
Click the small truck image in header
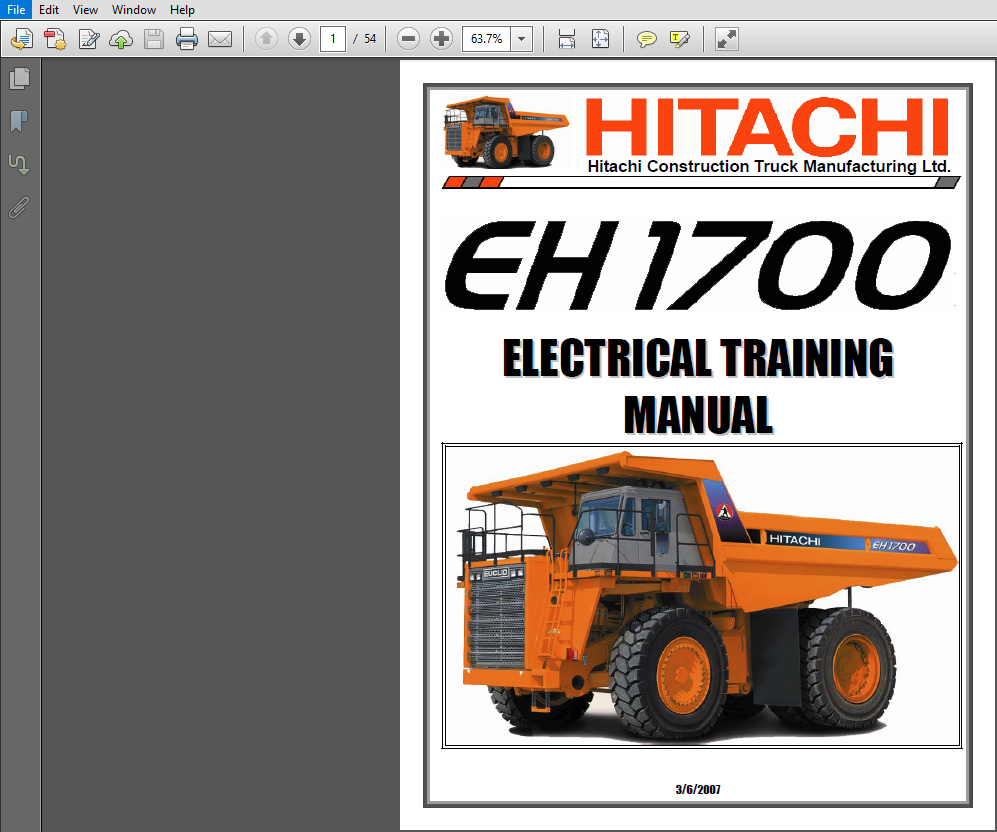coord(506,132)
